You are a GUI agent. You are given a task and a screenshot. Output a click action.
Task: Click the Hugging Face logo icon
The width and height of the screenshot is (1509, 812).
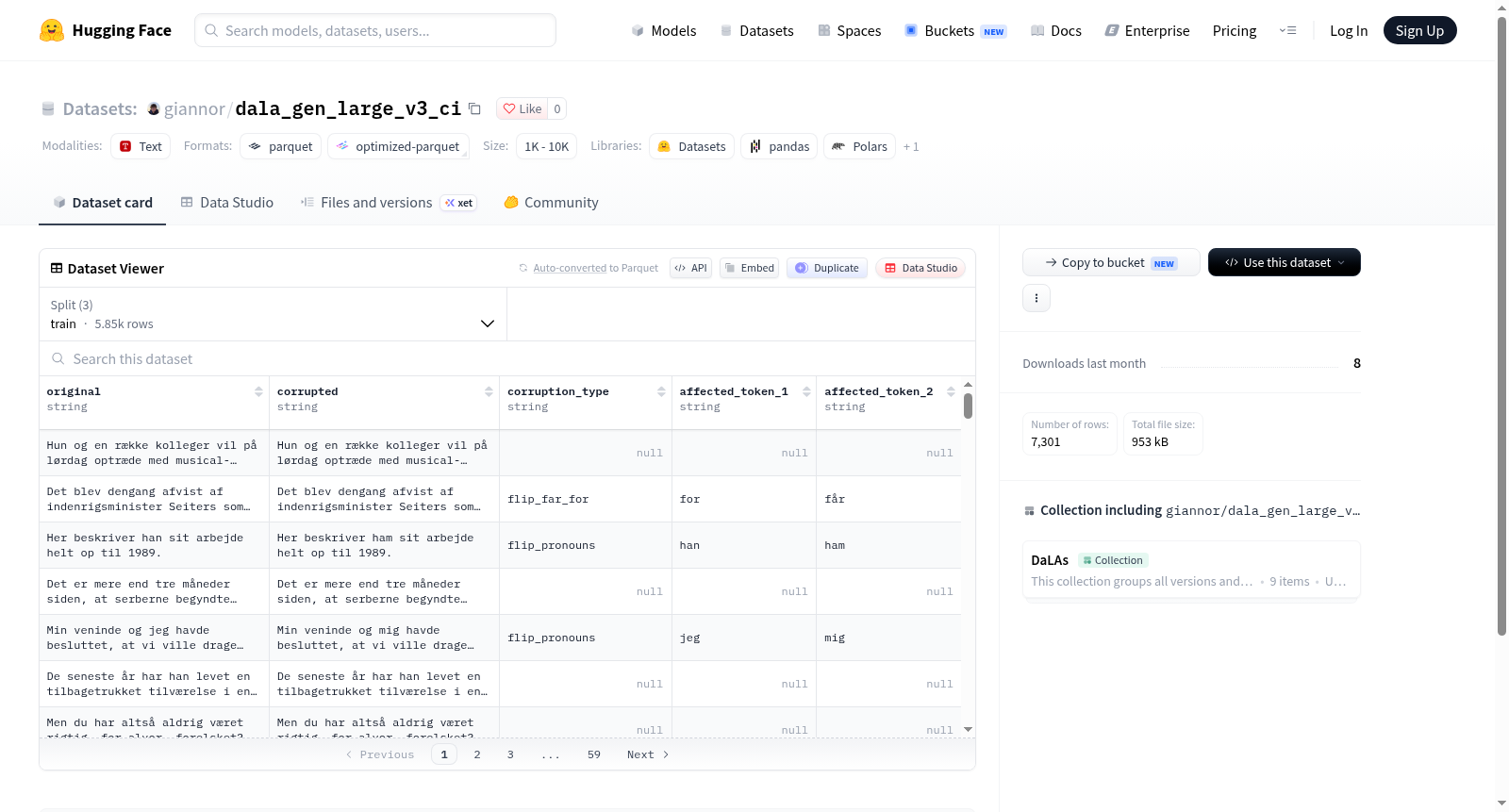point(52,30)
